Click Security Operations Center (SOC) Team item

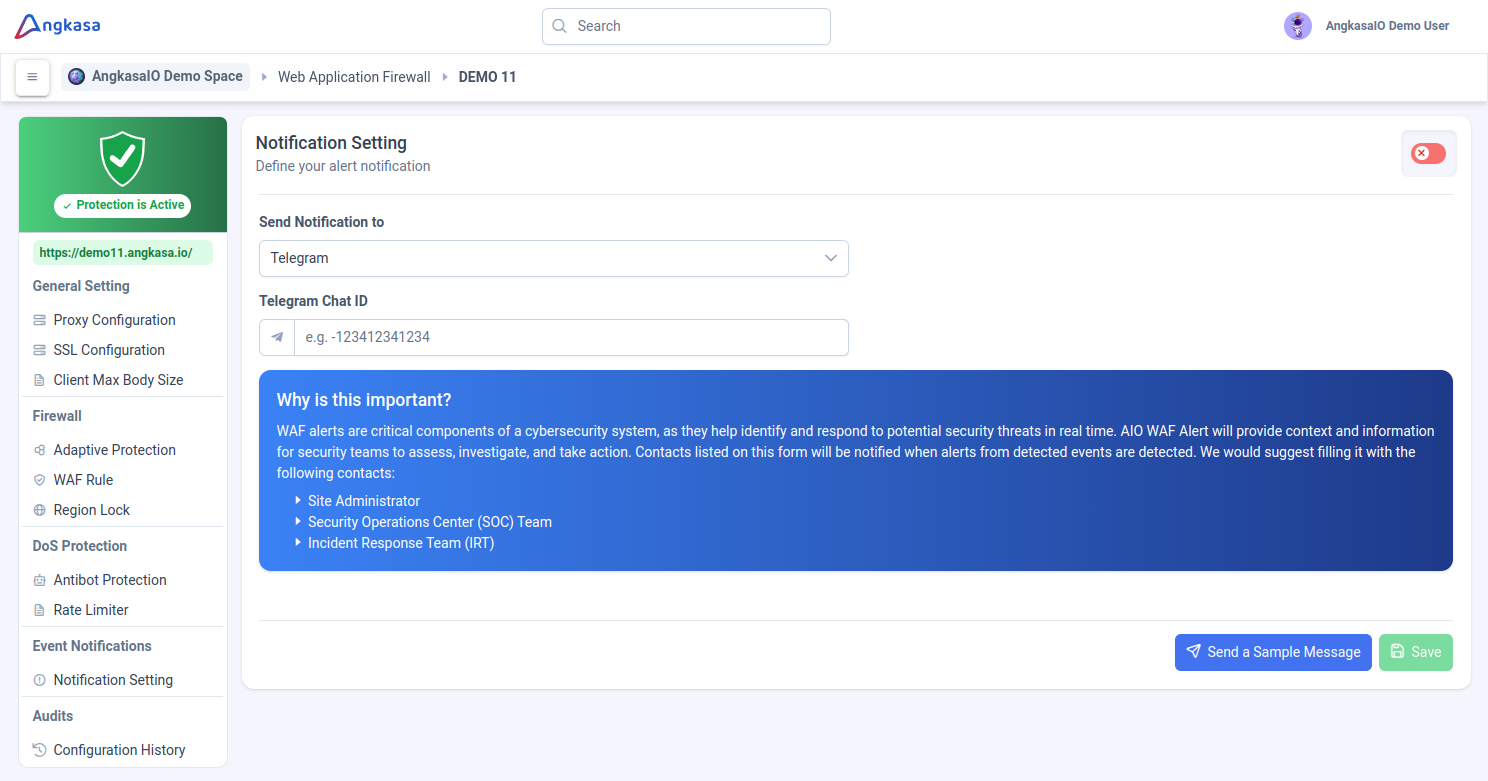(x=430, y=522)
